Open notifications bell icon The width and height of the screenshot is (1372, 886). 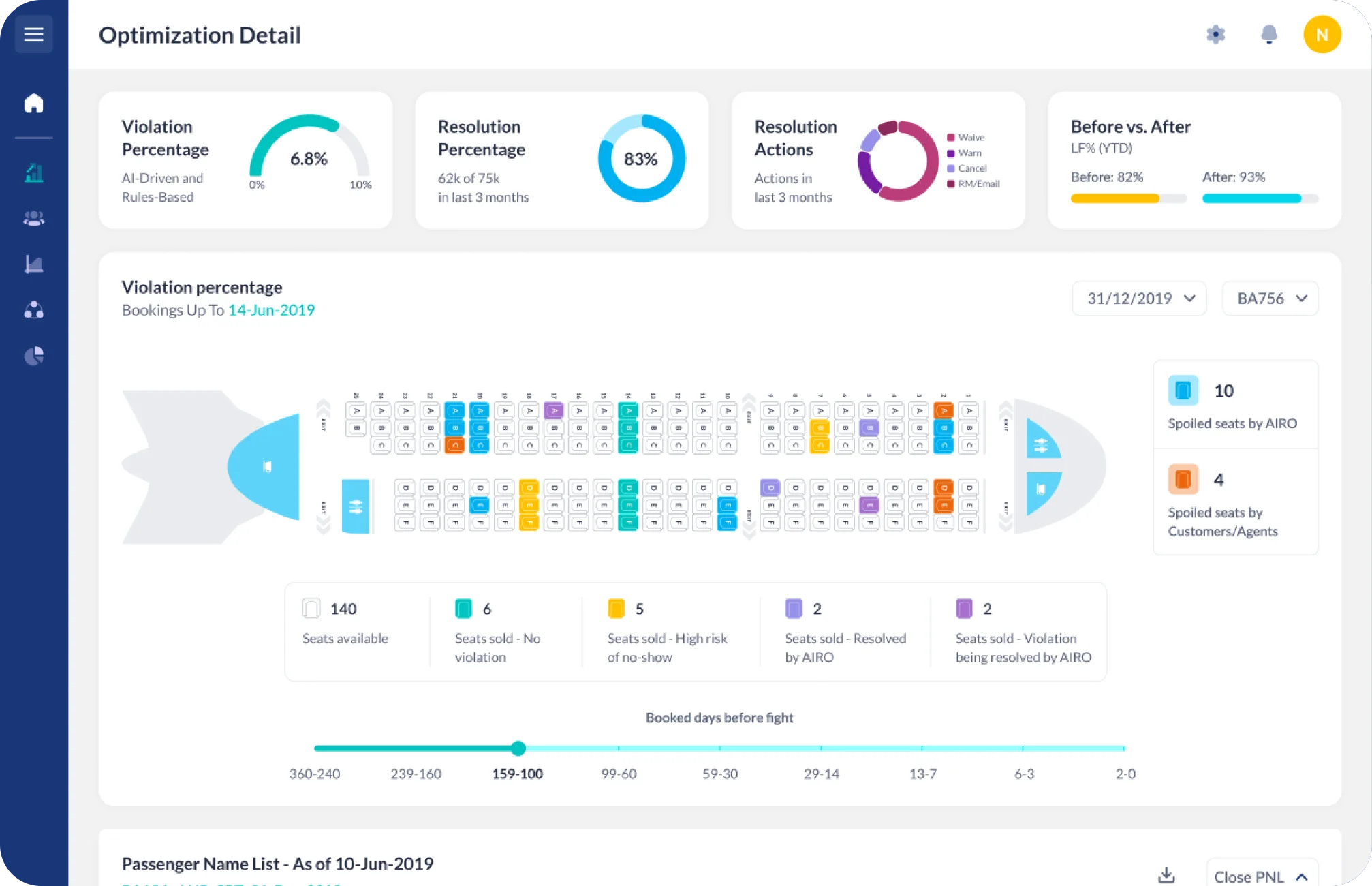(x=1268, y=34)
